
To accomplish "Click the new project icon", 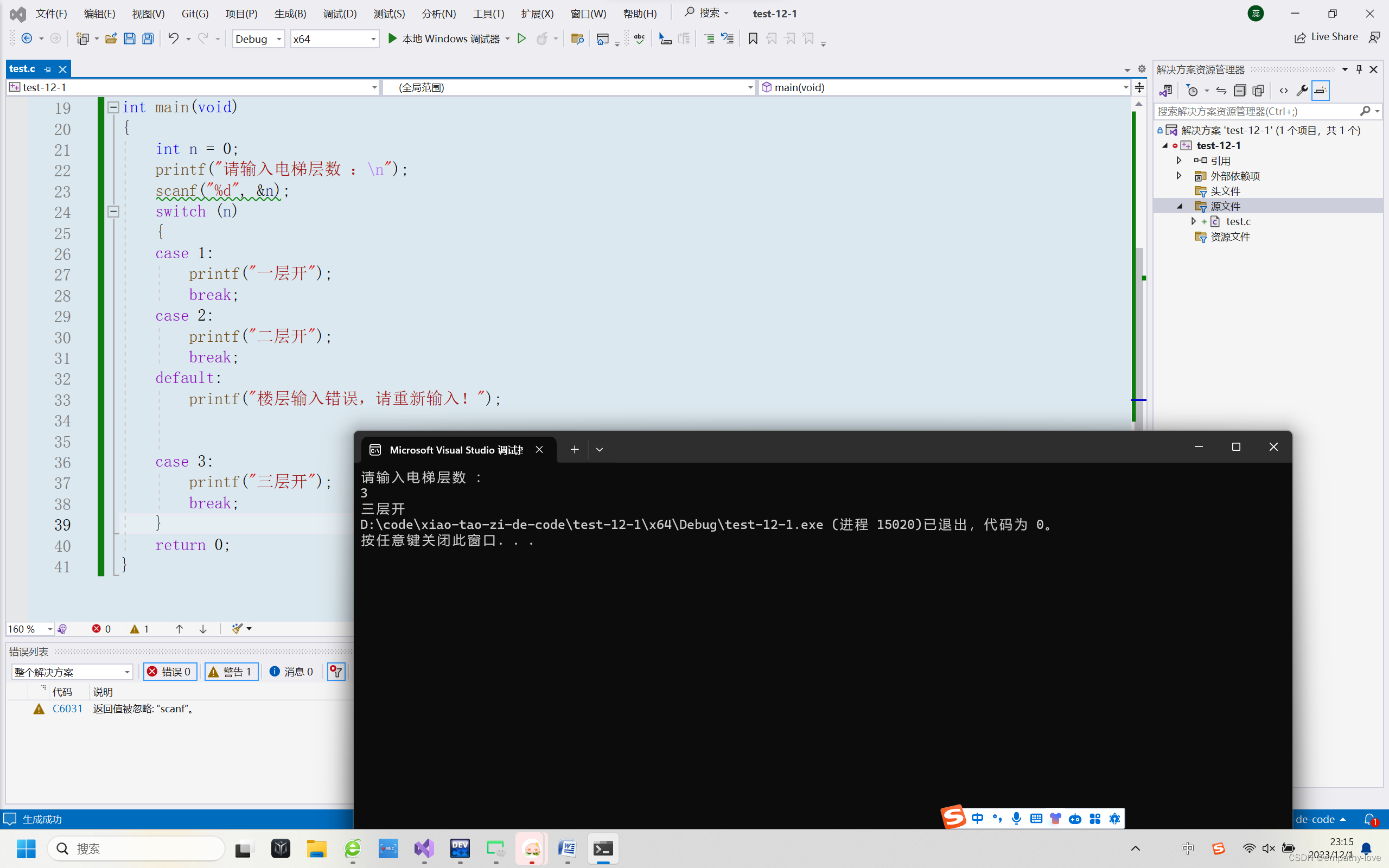I will (82, 39).
